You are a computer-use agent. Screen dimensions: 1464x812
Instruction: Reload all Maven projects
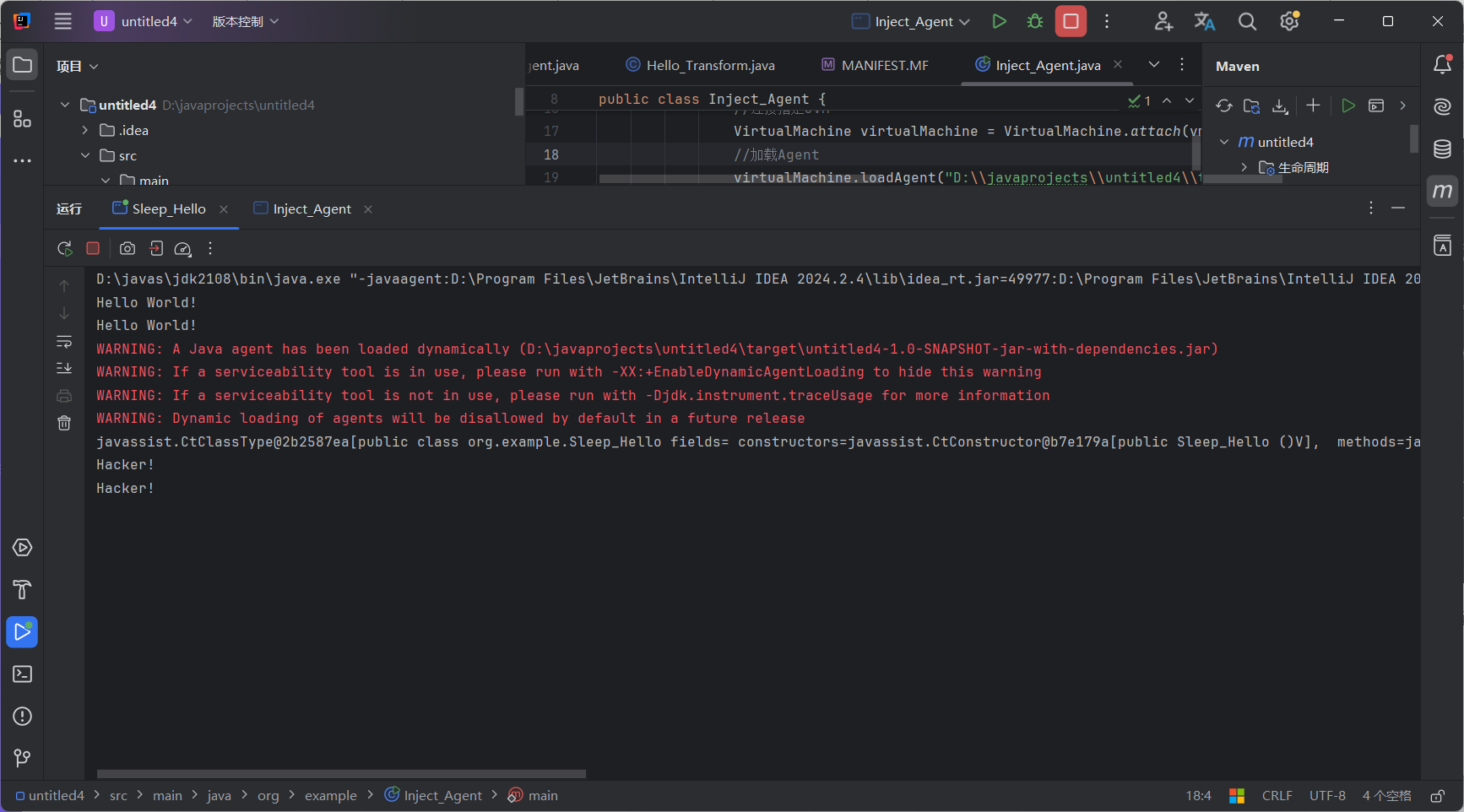[1223, 106]
